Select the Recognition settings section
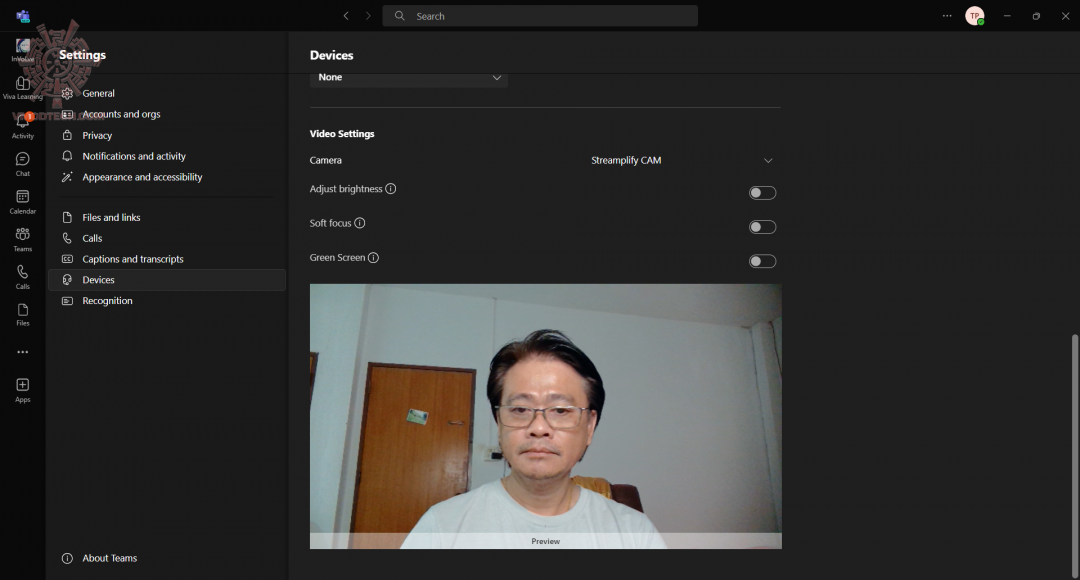This screenshot has width=1080, height=580. point(106,300)
